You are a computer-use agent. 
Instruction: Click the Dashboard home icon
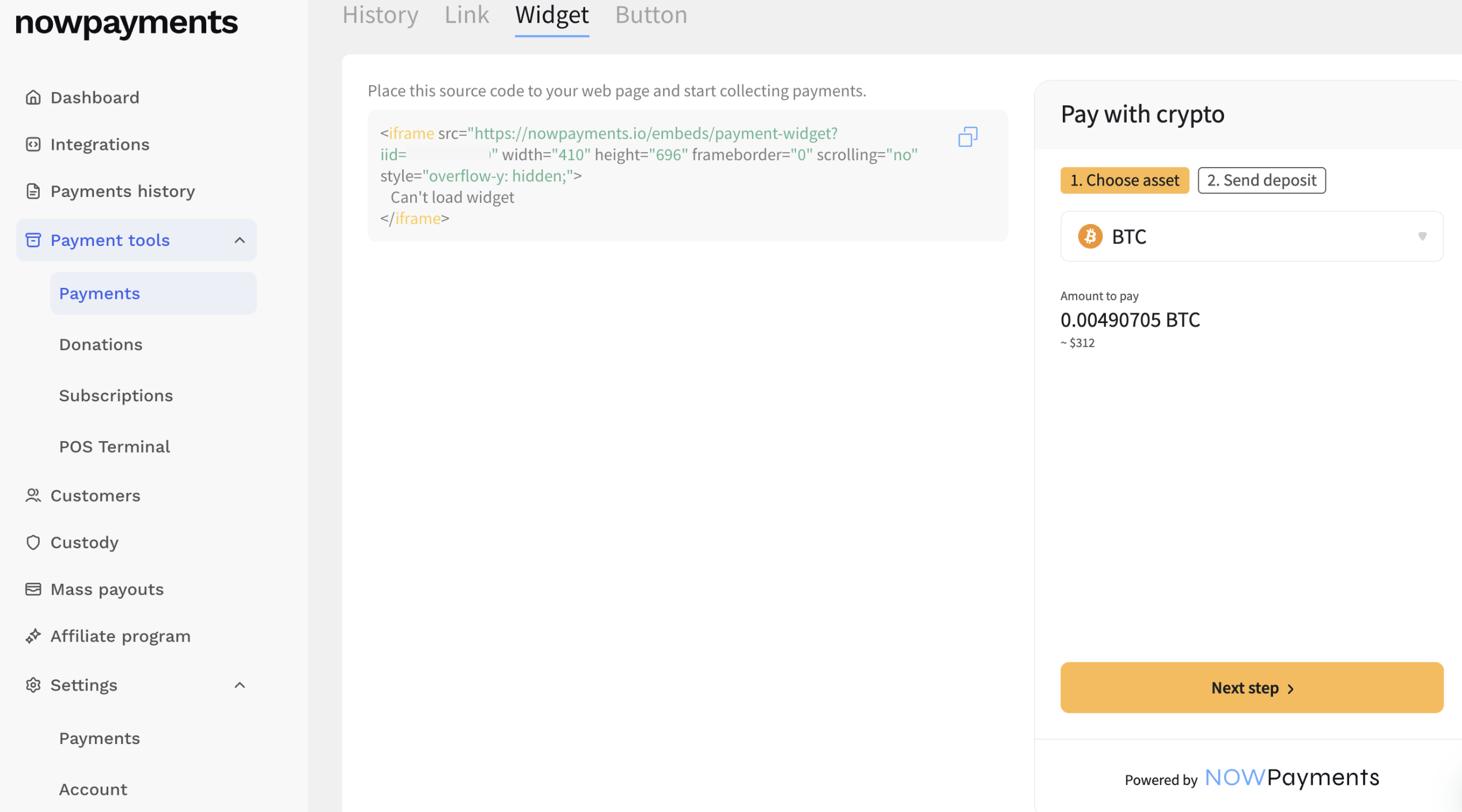click(x=33, y=97)
